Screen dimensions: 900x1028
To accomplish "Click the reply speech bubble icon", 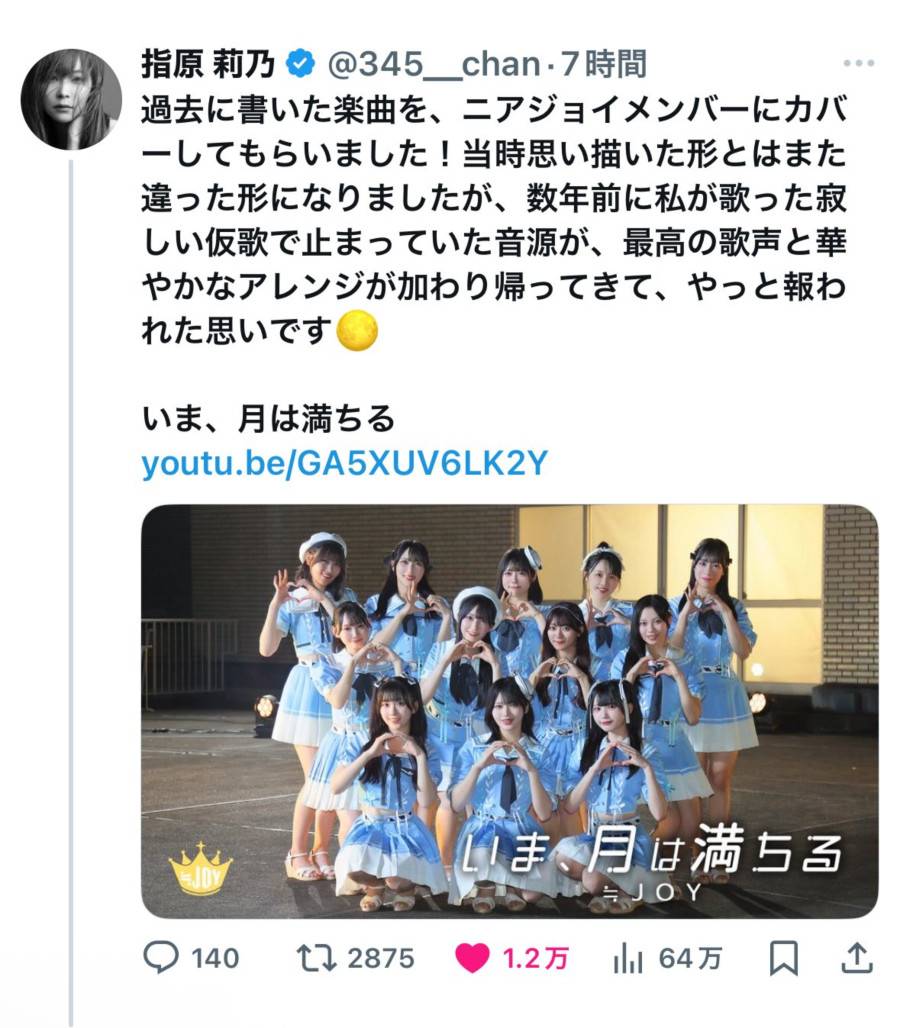I will tap(161, 957).
